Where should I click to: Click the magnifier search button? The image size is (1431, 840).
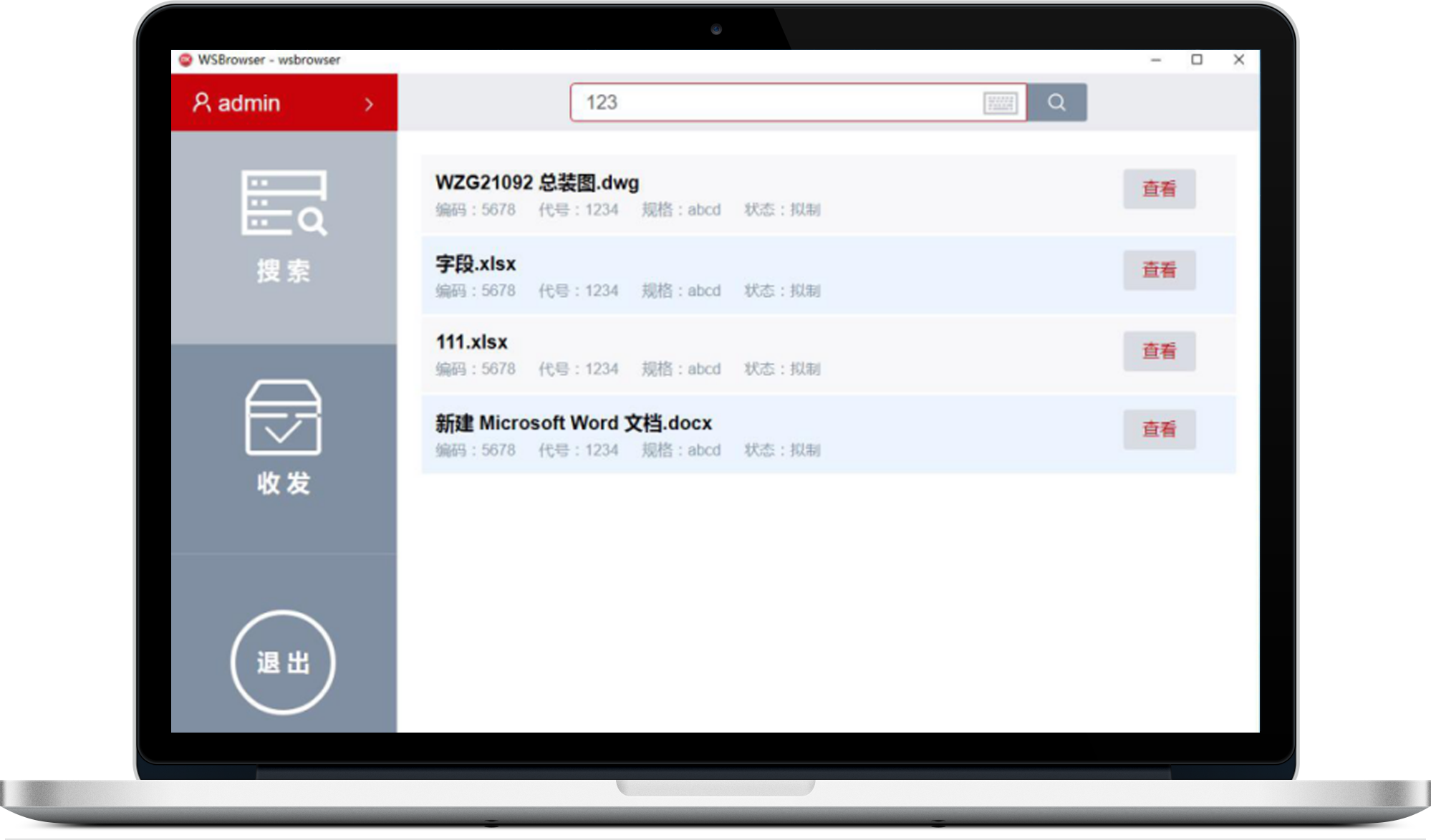tap(1056, 102)
